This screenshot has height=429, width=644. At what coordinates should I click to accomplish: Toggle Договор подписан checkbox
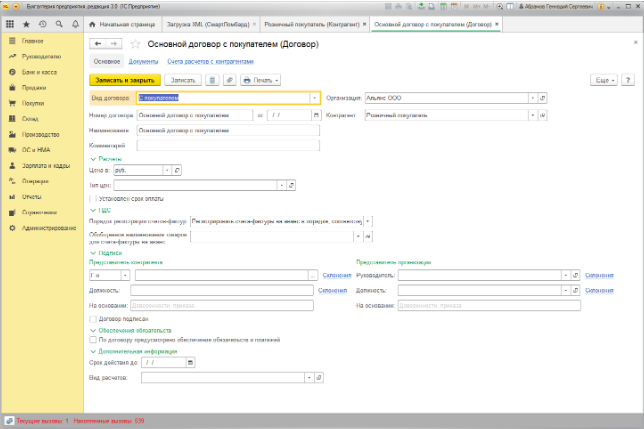93,319
